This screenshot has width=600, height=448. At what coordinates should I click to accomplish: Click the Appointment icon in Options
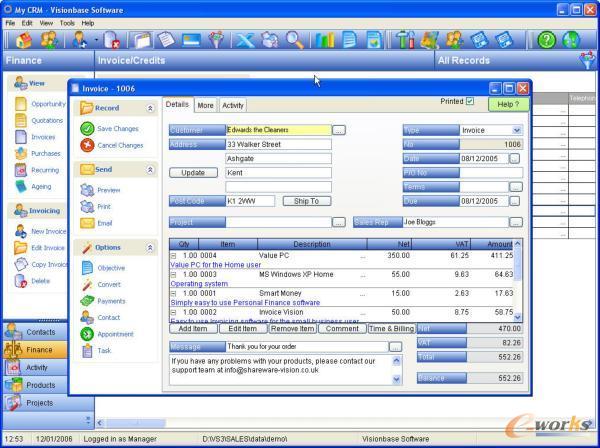click(x=87, y=334)
